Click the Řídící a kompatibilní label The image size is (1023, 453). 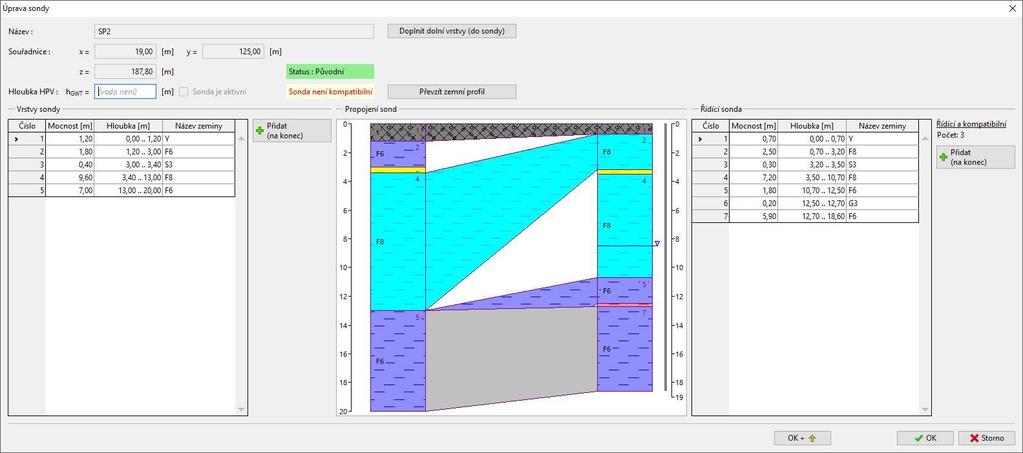(971, 123)
